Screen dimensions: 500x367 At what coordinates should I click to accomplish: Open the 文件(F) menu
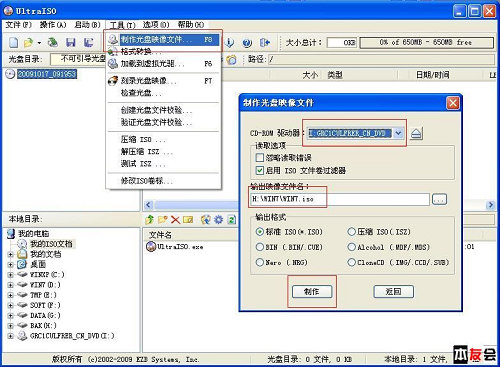click(x=19, y=25)
